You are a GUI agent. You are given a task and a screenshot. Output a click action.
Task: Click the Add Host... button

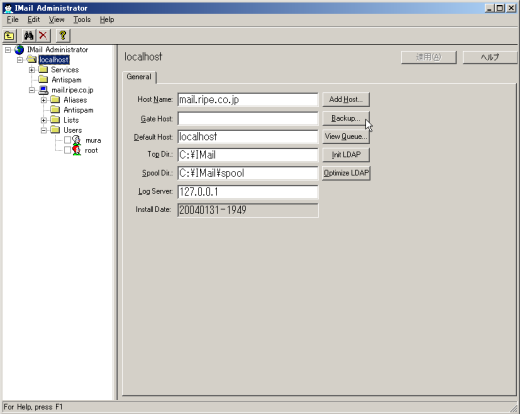(x=346, y=100)
